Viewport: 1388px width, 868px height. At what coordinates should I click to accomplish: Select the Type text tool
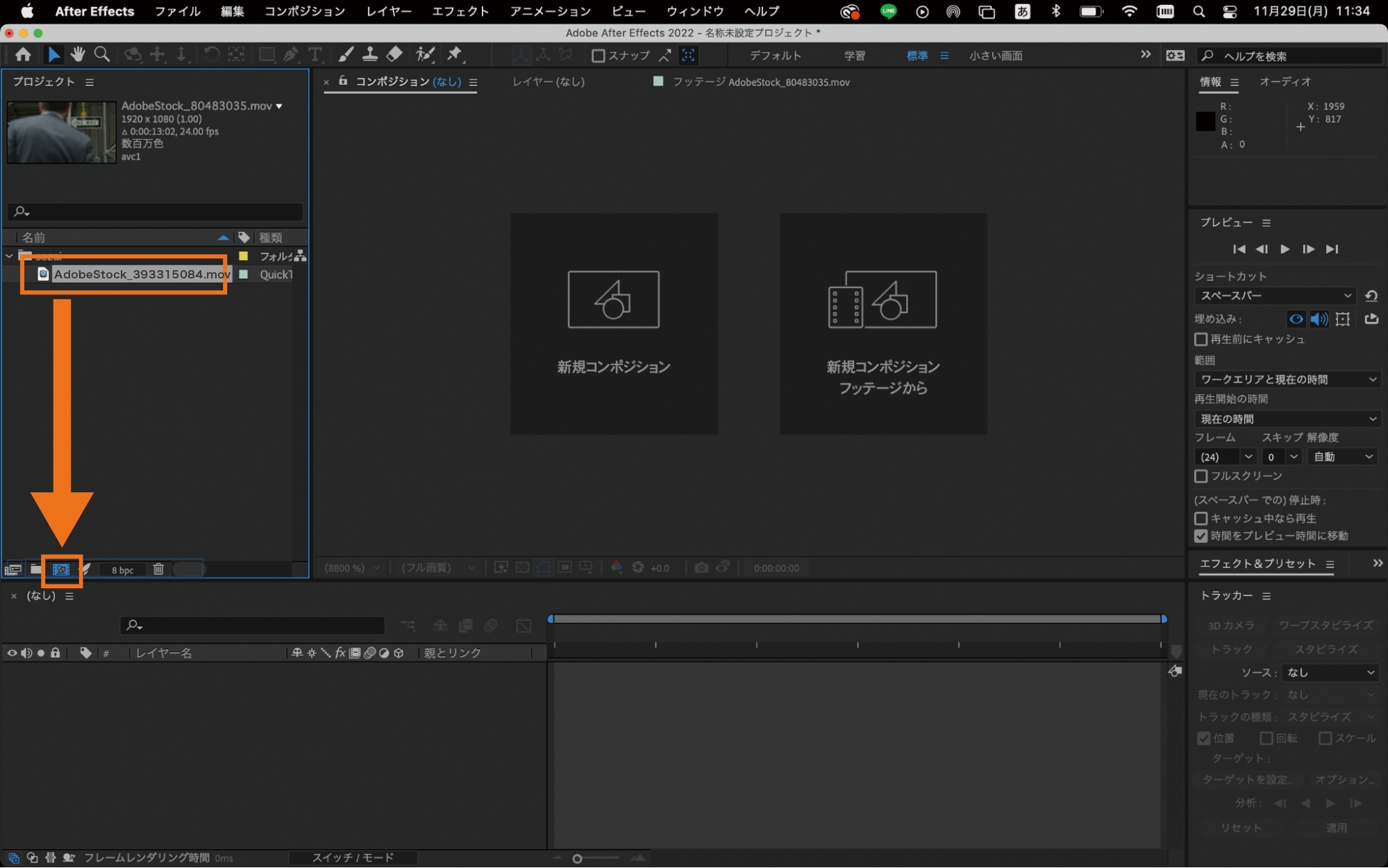pos(315,54)
